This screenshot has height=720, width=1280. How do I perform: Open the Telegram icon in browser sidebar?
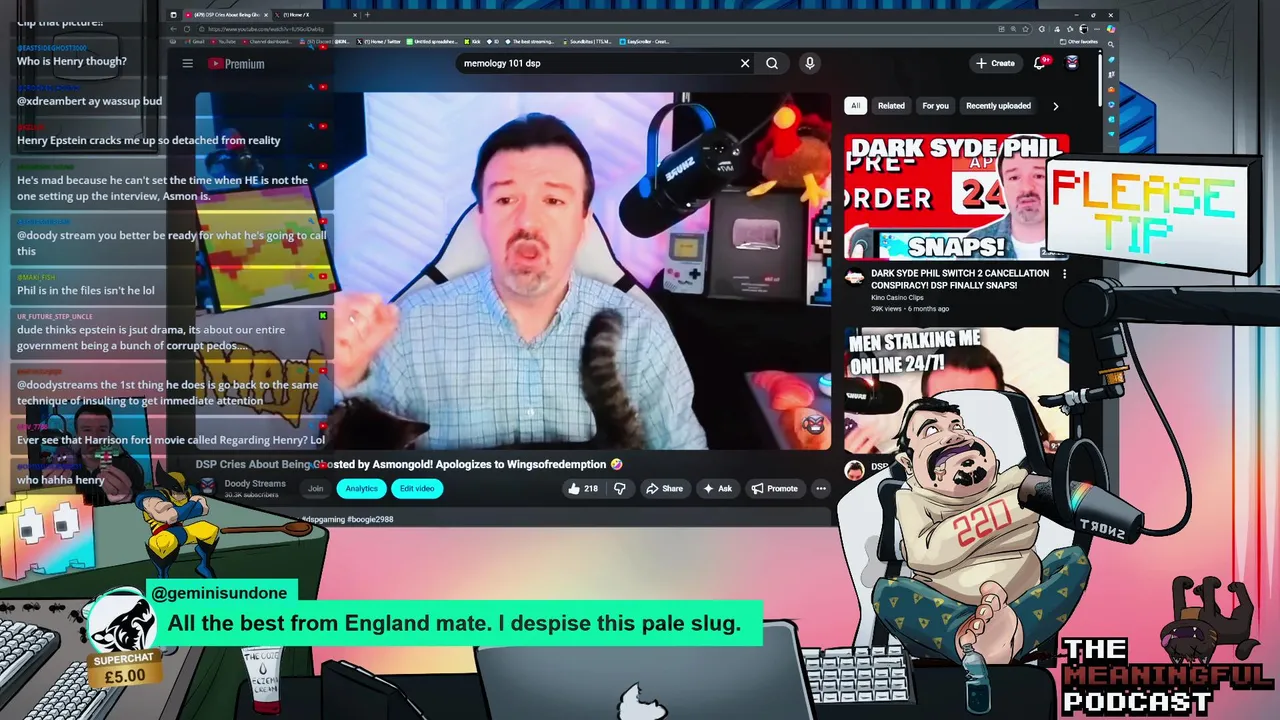coord(1111,134)
